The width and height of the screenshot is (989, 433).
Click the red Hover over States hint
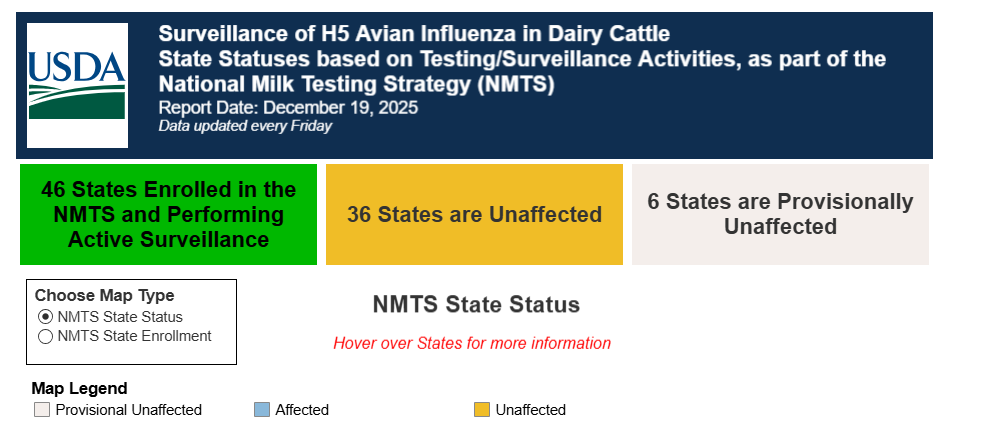pyautogui.click(x=472, y=343)
